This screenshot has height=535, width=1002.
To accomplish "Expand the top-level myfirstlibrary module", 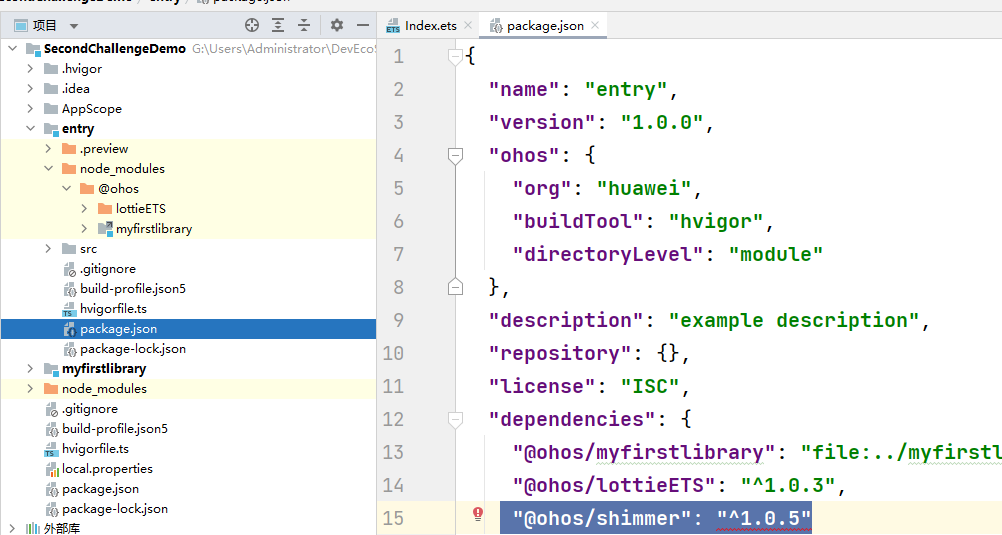I will tap(30, 369).
